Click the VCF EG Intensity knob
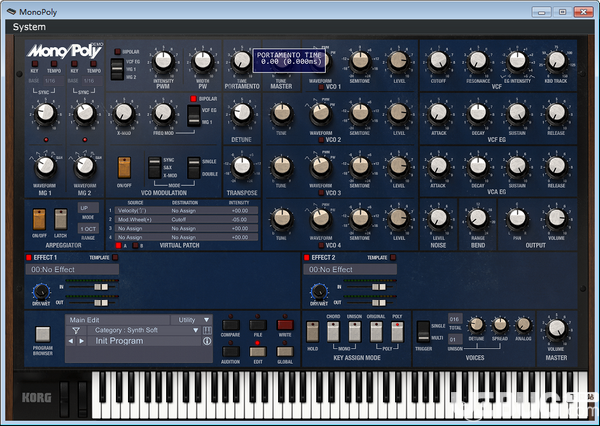Viewport: 600px width, 426px height. [517, 61]
